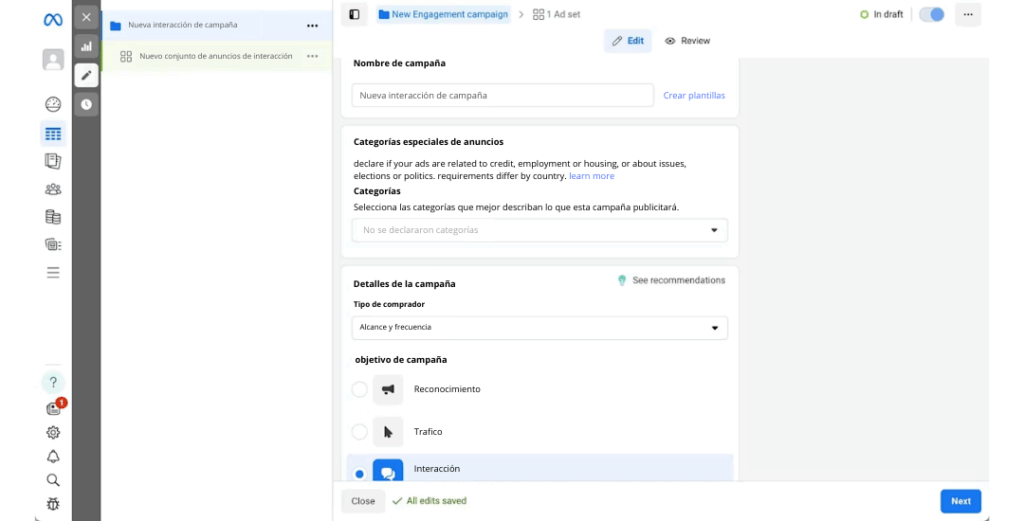Open the clock history icon
1024x521 pixels.
tap(86, 104)
